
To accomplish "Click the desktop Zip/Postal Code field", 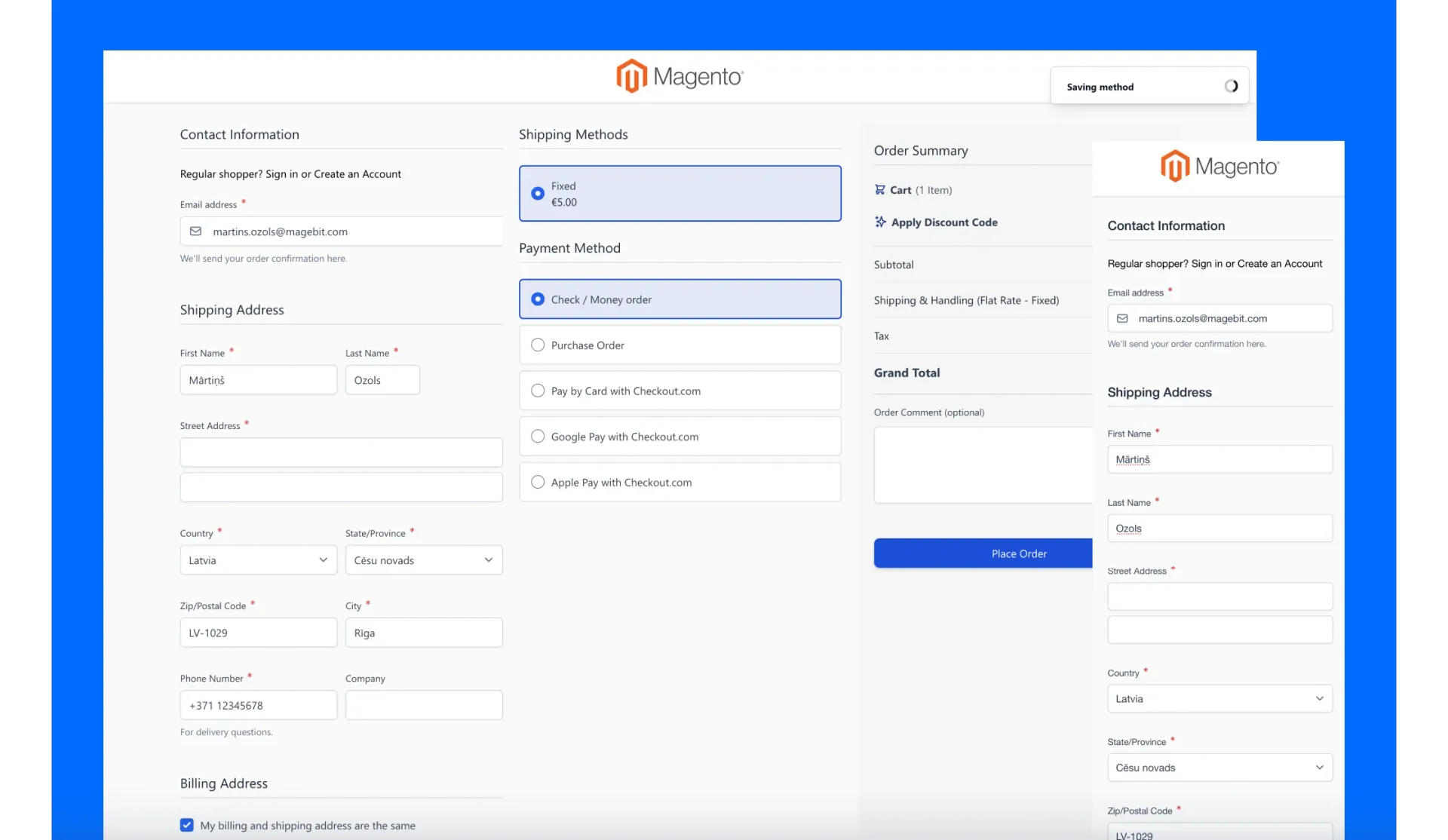I will [258, 633].
